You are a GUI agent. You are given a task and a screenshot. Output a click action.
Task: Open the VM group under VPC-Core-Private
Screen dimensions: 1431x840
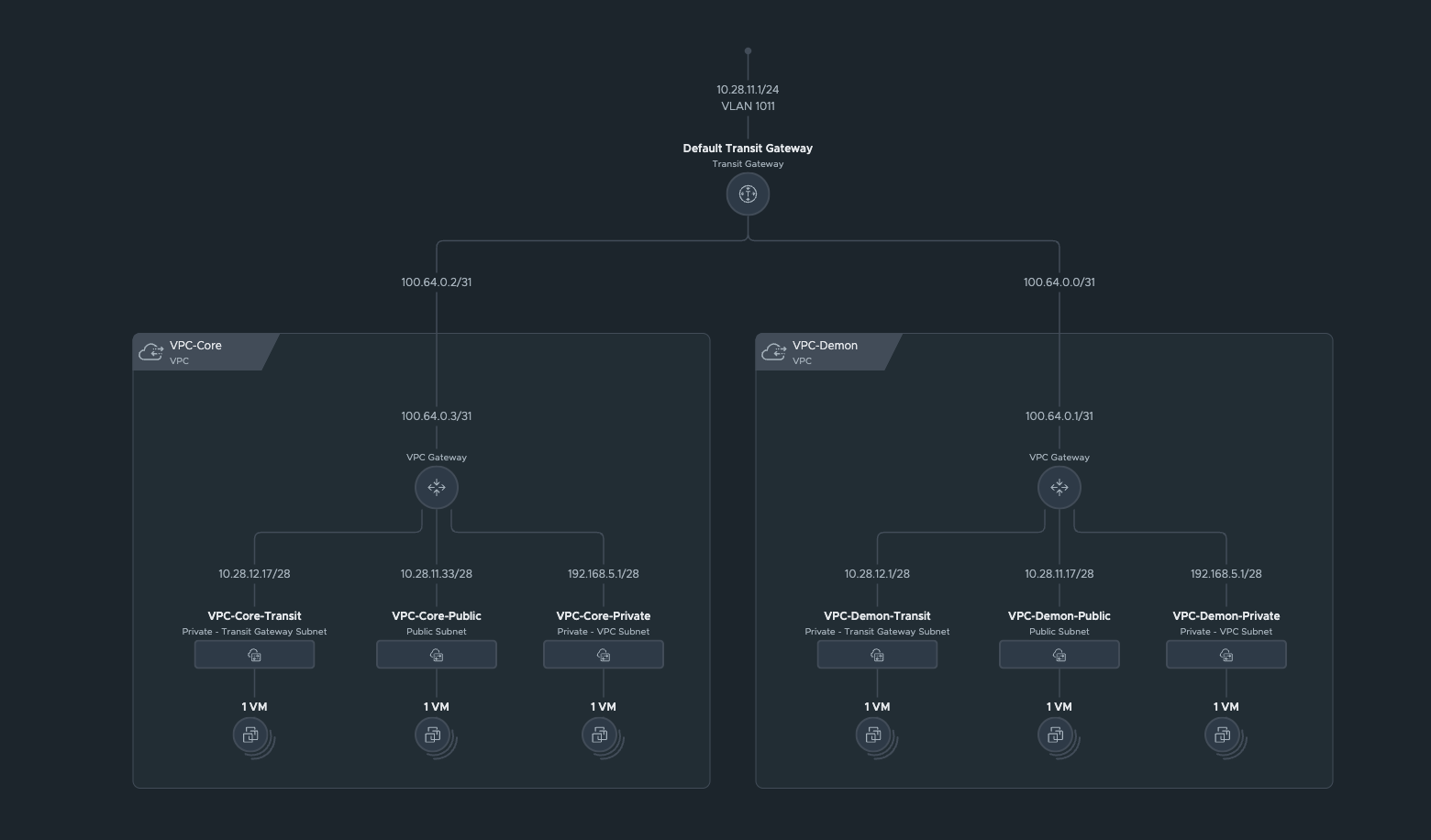click(x=601, y=735)
